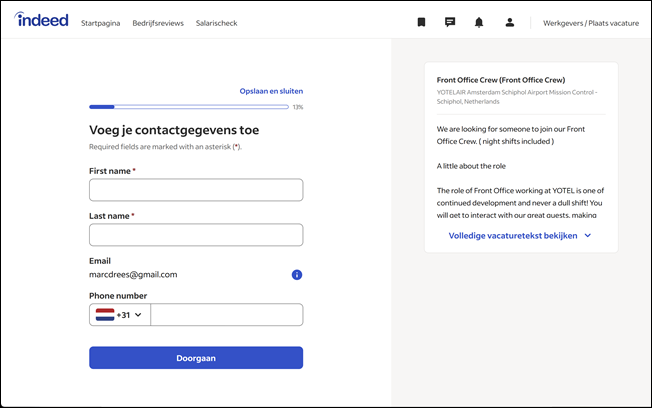Open Bedrijfsreviews in navigation
The width and height of the screenshot is (652, 408).
coord(158,23)
